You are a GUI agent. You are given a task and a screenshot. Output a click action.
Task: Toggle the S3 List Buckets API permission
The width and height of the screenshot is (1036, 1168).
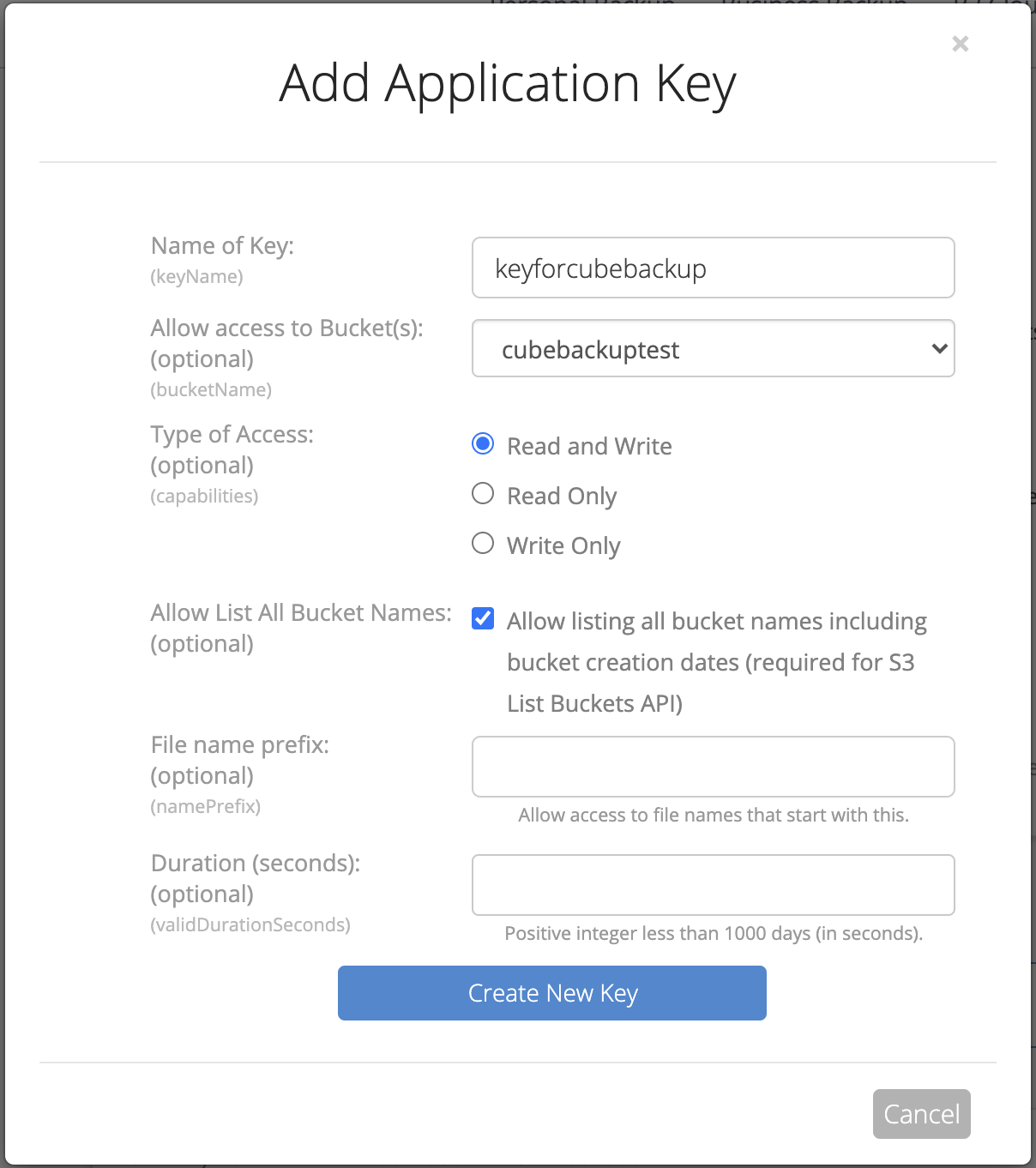[x=482, y=617]
